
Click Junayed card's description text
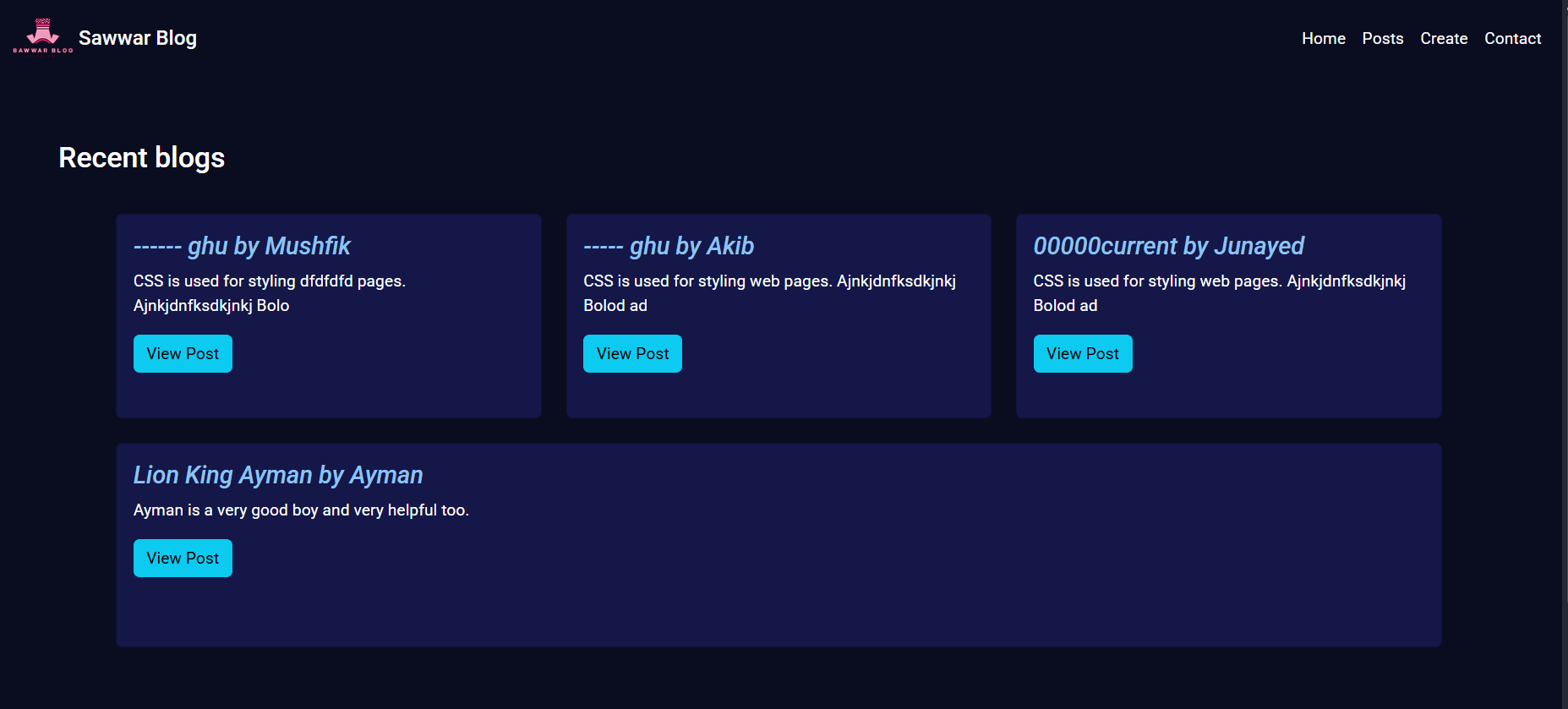click(x=1219, y=293)
